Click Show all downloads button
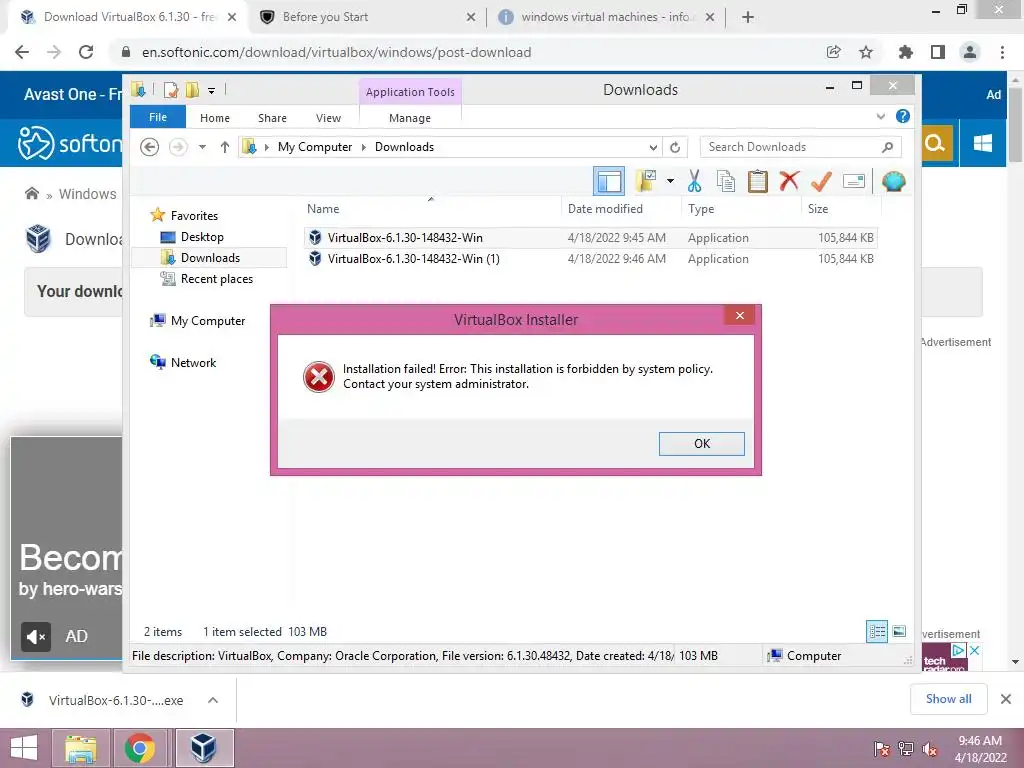This screenshot has height=768, width=1024. (948, 699)
